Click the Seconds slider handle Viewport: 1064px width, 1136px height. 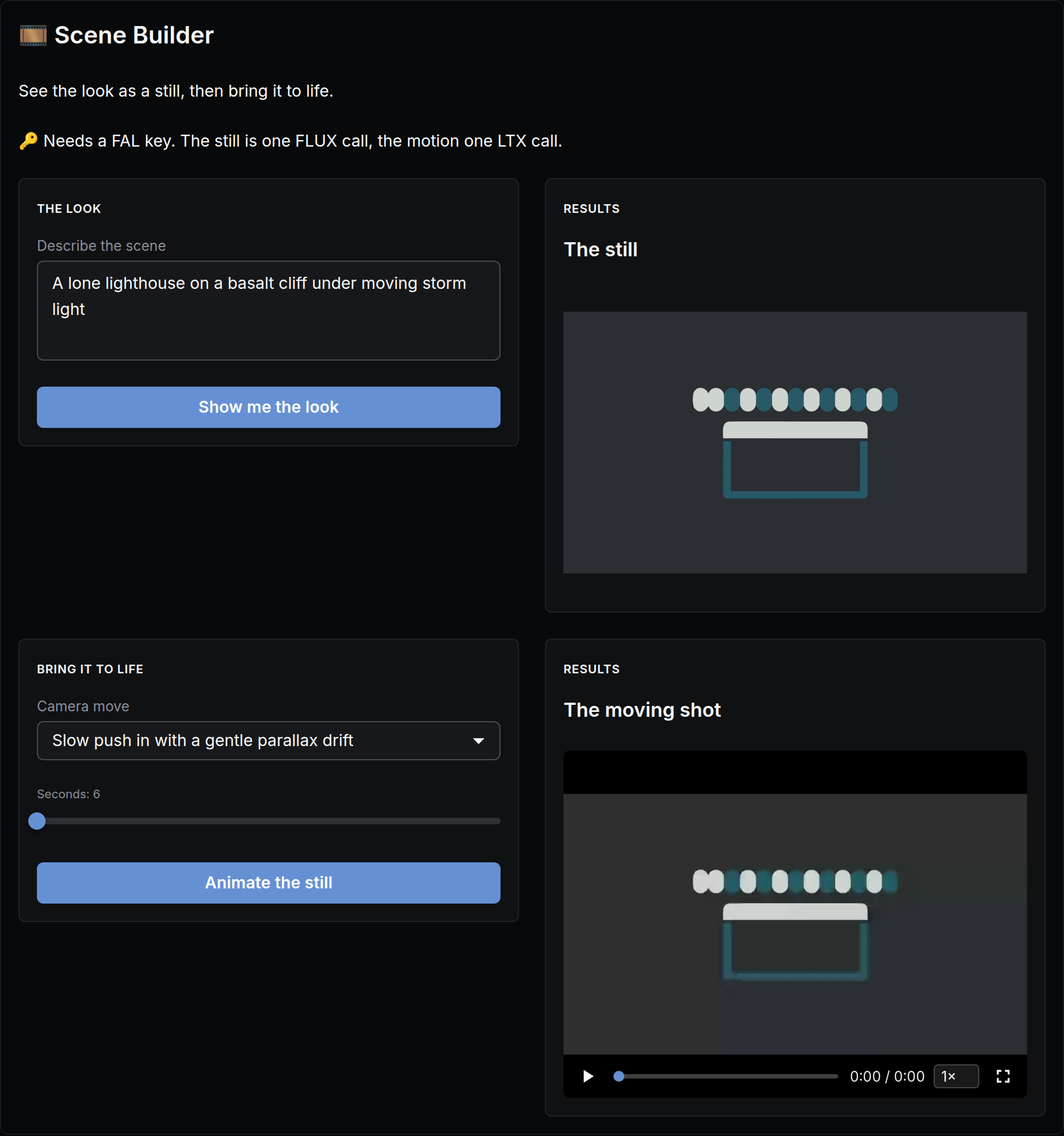click(37, 821)
